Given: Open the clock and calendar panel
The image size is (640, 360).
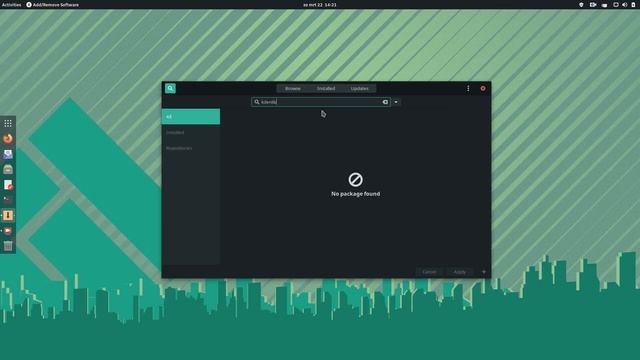Looking at the screenshot, I should tap(320, 5).
